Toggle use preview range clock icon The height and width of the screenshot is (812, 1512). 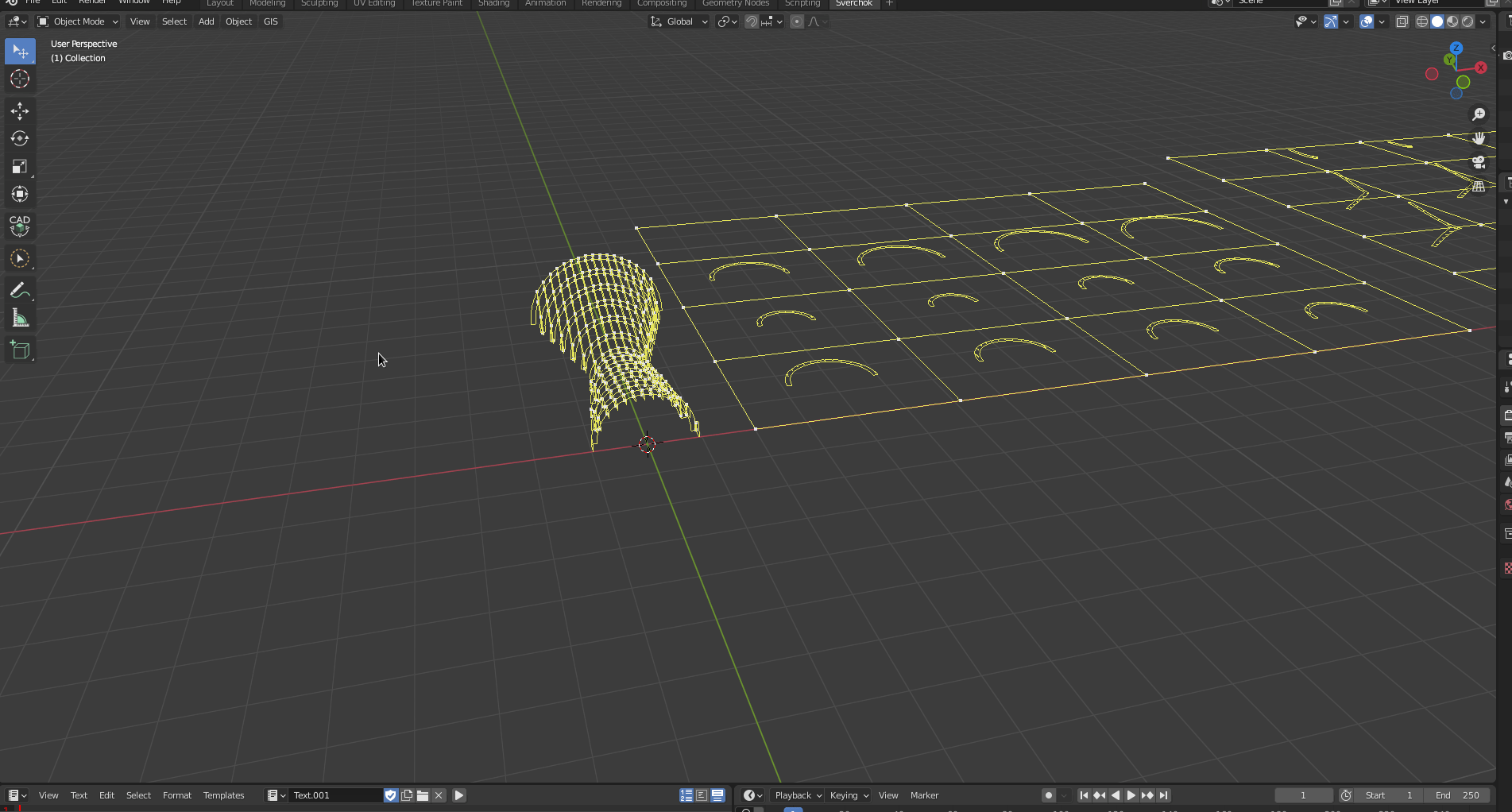1346,795
